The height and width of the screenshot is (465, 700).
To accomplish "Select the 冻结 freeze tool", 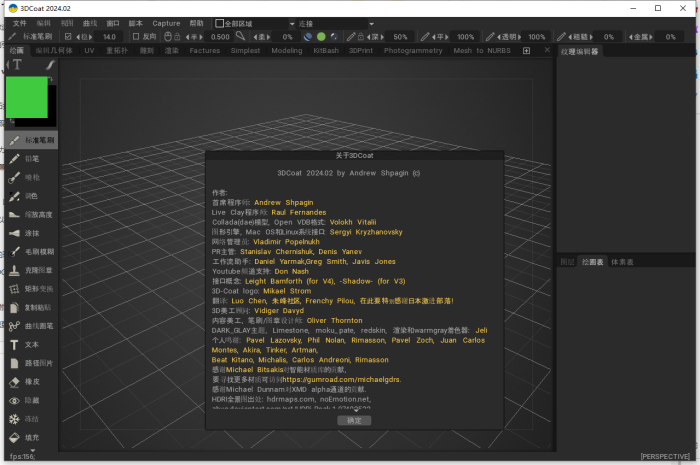I will pyautogui.click(x=32, y=419).
